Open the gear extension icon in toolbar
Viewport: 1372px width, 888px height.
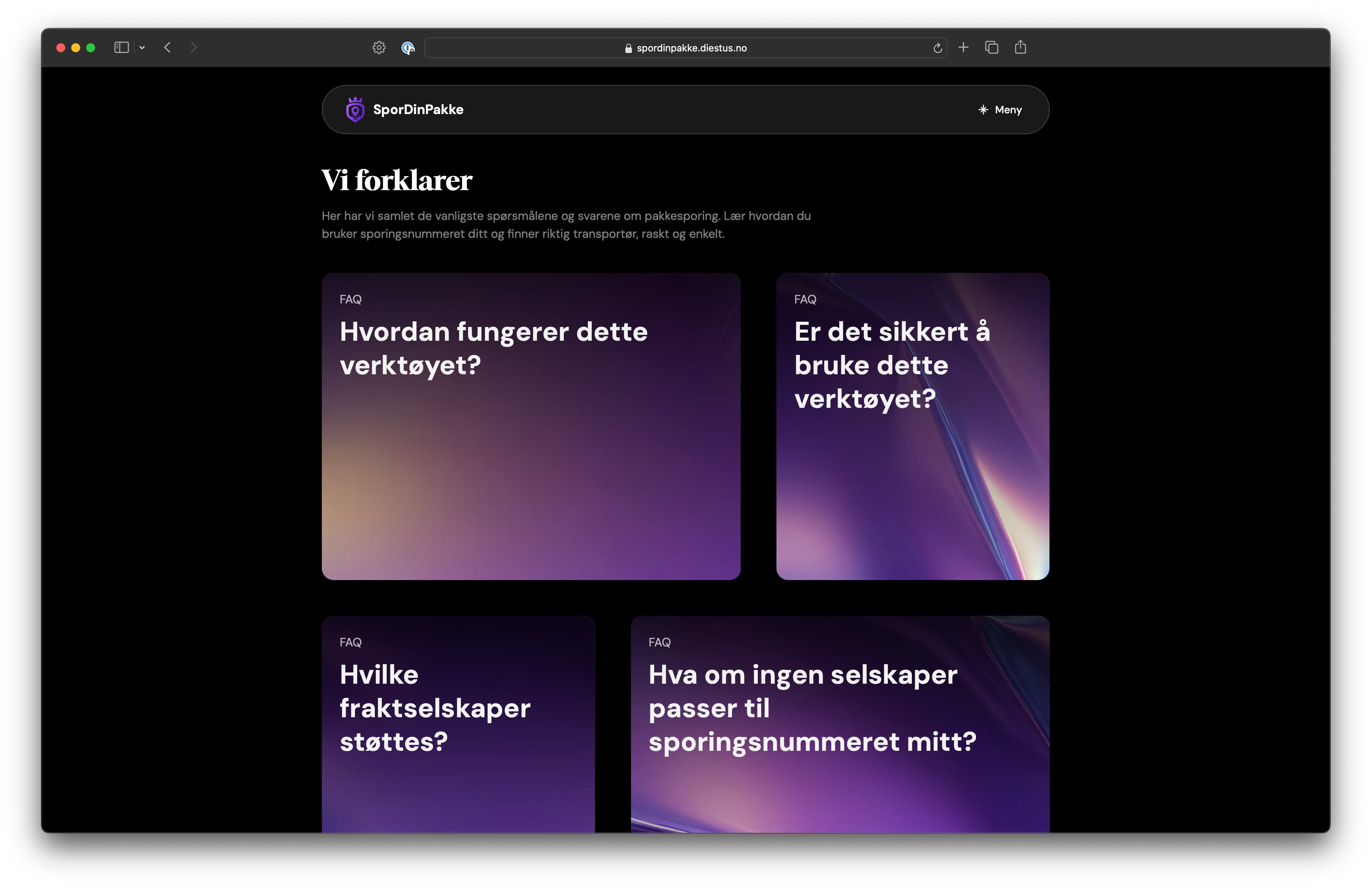point(379,48)
